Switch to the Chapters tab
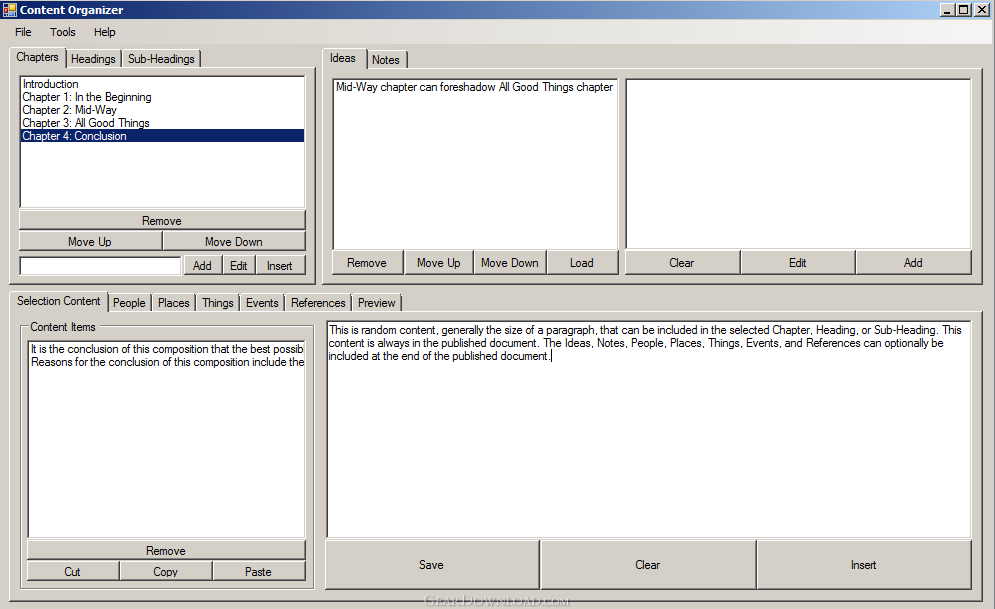995x609 pixels. point(37,57)
